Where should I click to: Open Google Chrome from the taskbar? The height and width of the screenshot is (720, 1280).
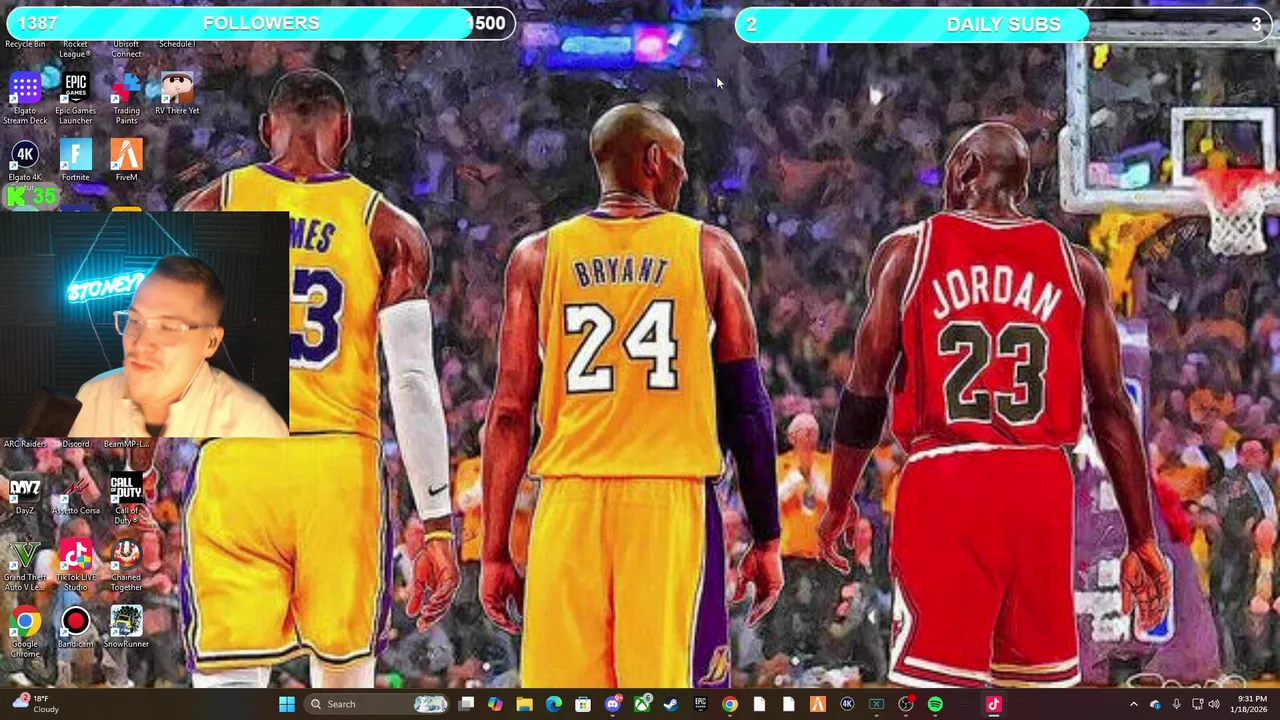[x=730, y=704]
